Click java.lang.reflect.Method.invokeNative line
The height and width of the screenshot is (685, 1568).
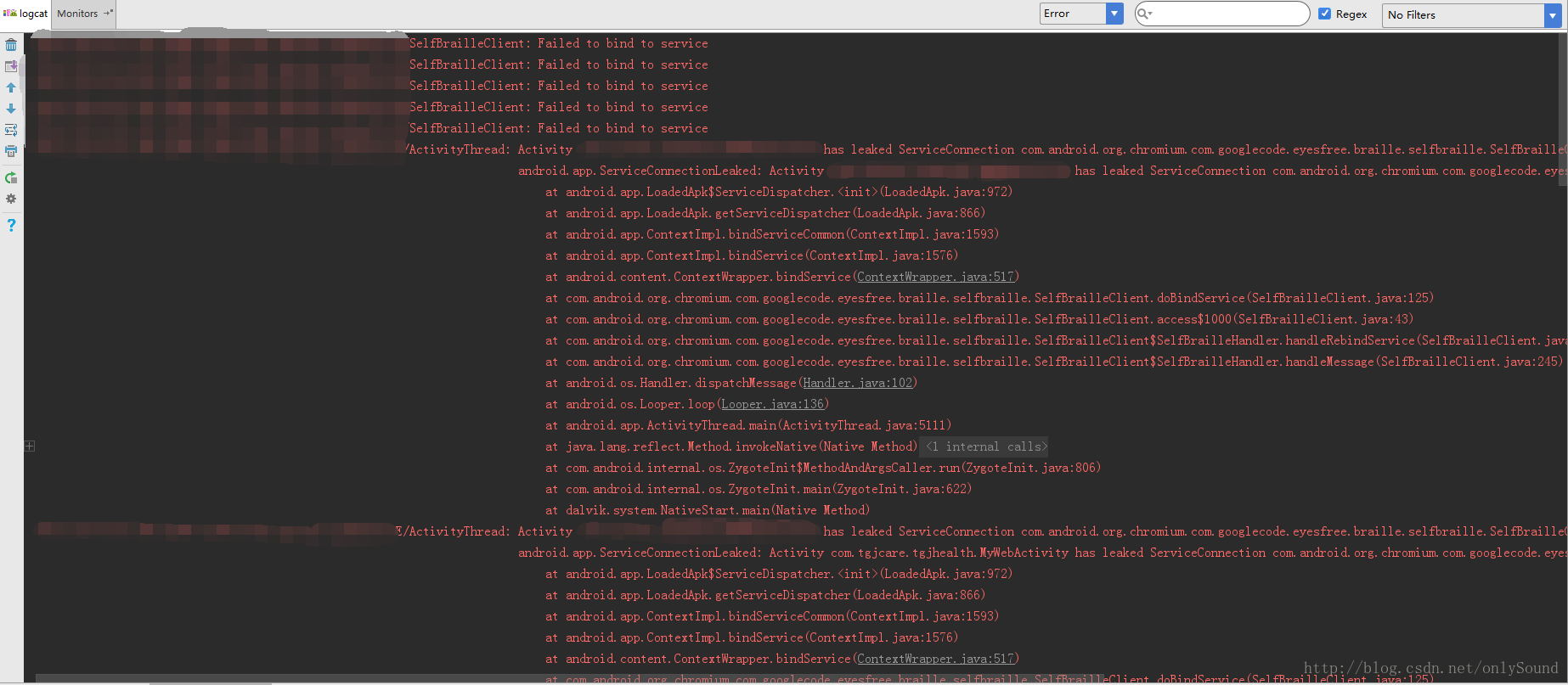point(731,446)
